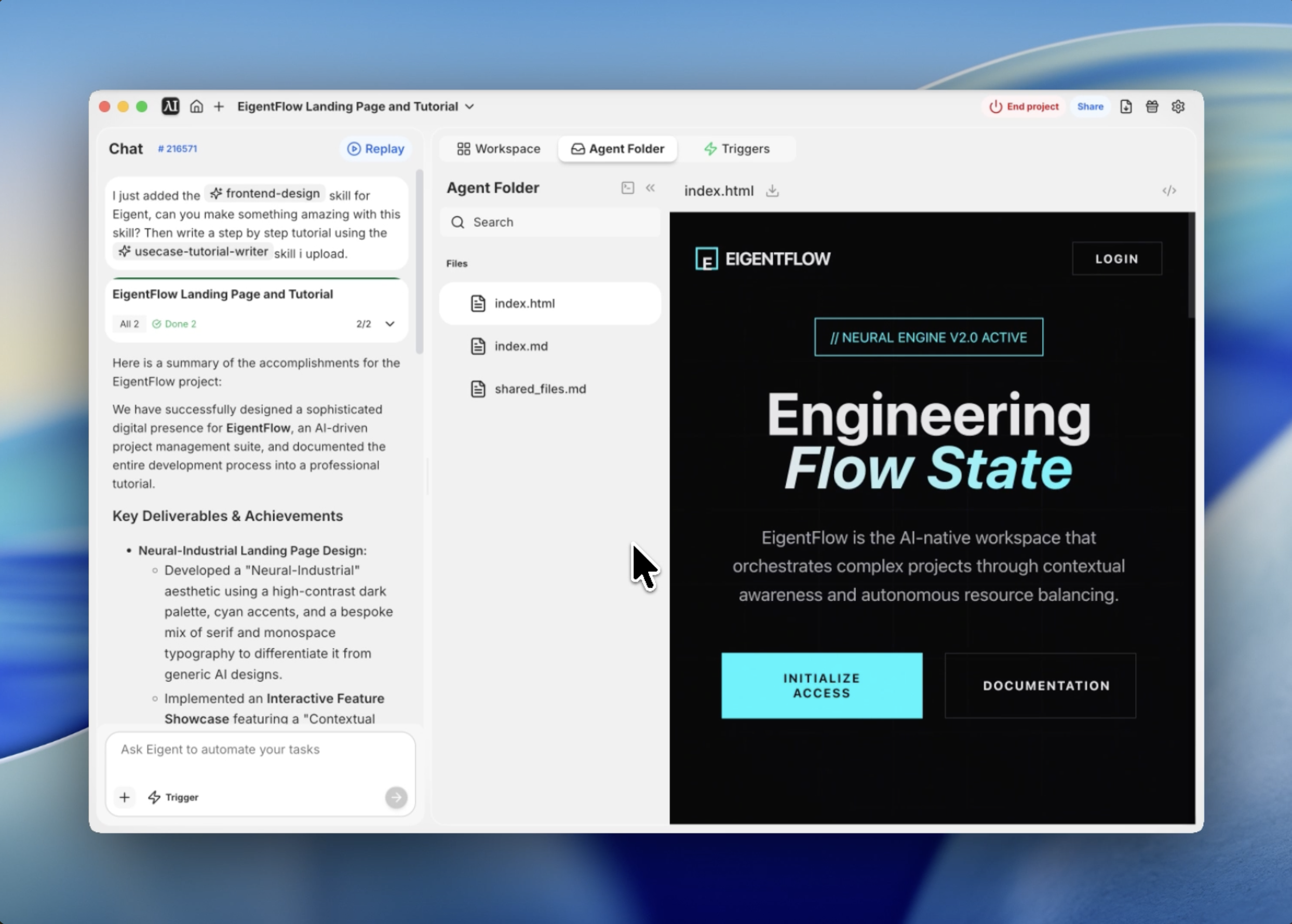Open settings gear icon
1292x924 pixels.
point(1178,106)
